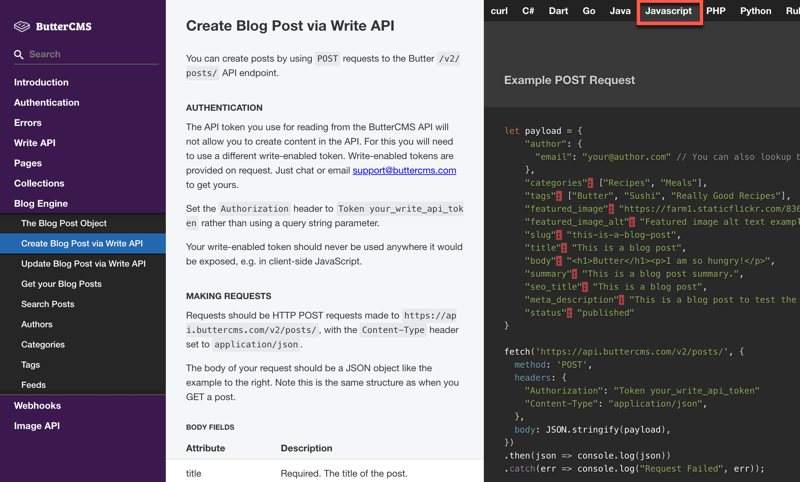Click the .catch Request Failed code line
The image size is (800, 482).
[634, 469]
